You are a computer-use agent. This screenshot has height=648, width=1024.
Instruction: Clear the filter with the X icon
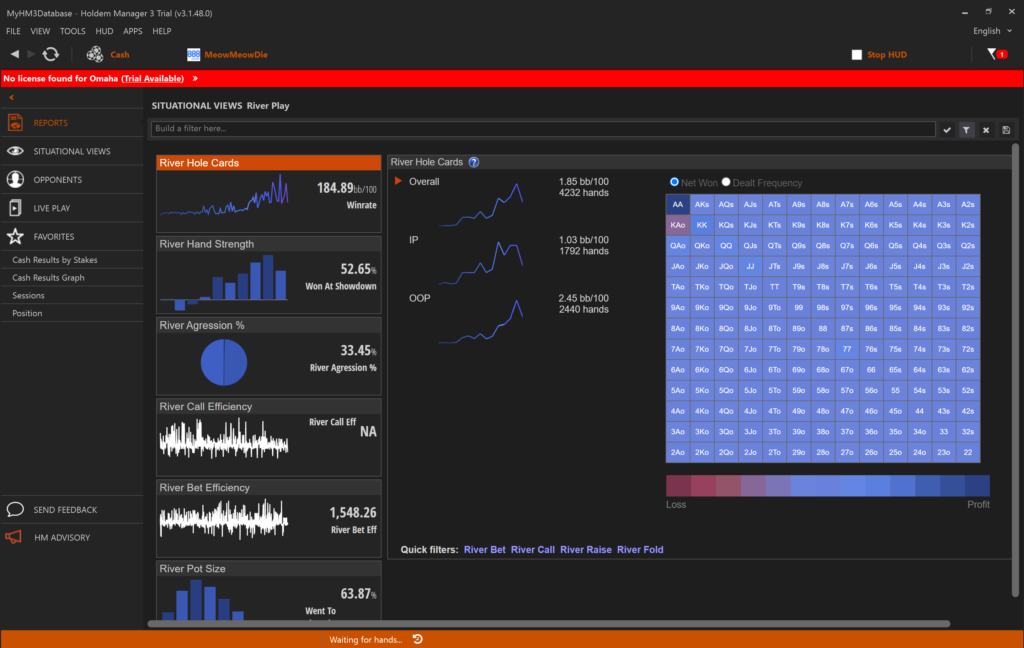click(x=986, y=129)
